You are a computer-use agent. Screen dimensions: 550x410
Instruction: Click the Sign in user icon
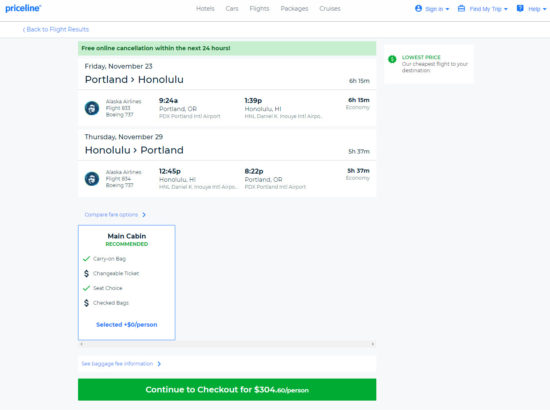coord(418,8)
